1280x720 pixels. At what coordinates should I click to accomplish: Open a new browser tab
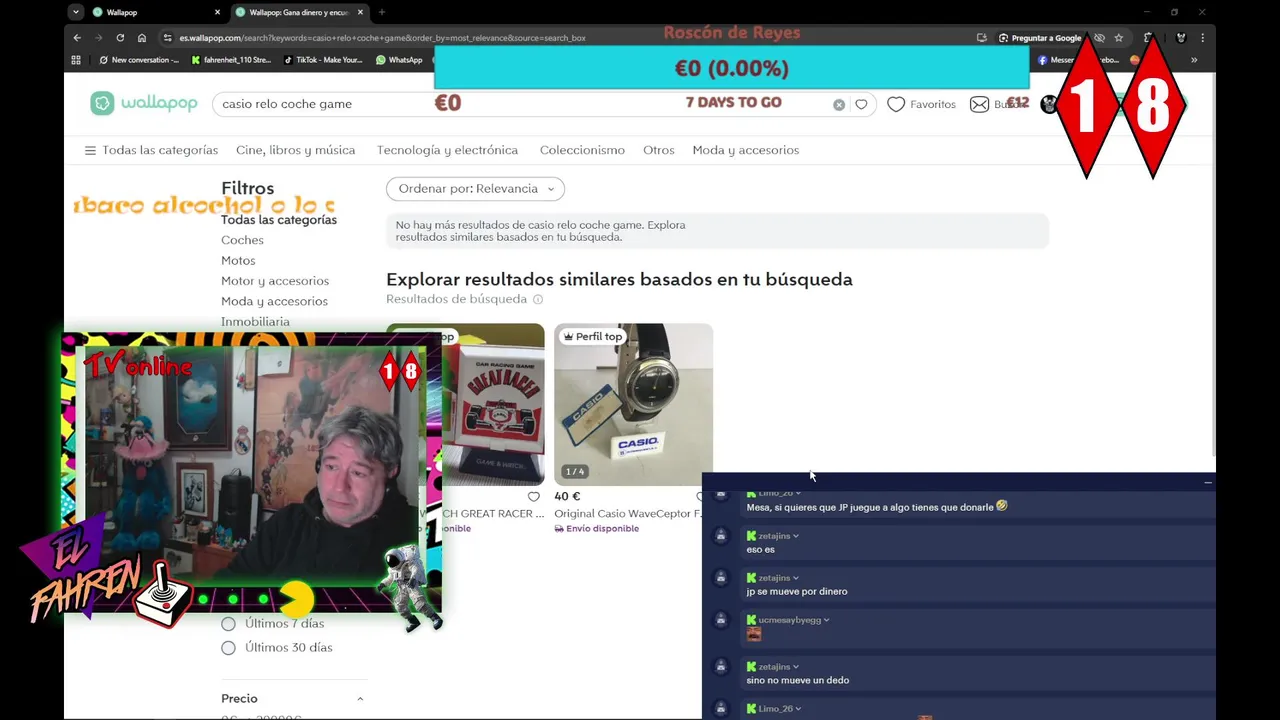tap(381, 12)
